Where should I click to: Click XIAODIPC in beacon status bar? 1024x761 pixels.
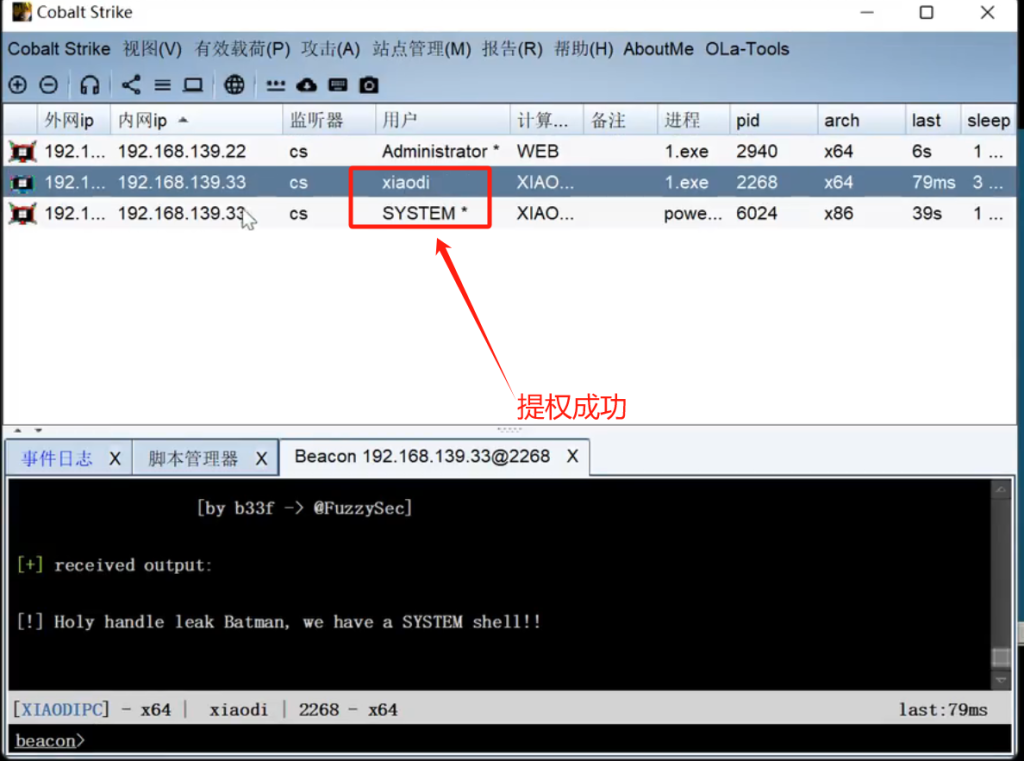coord(62,709)
